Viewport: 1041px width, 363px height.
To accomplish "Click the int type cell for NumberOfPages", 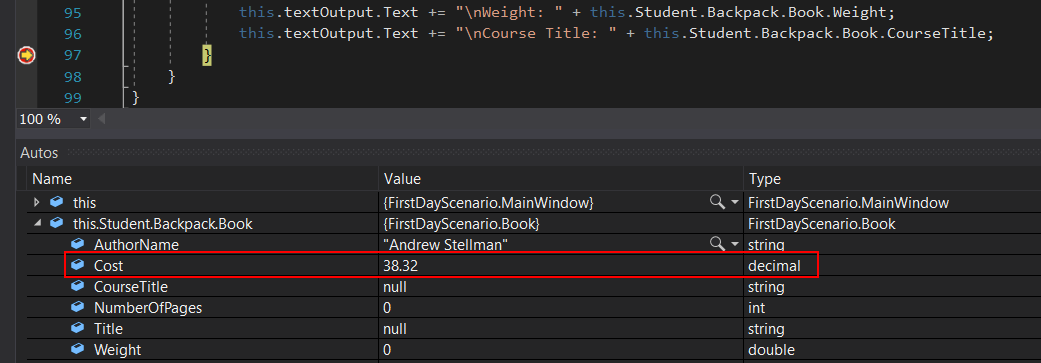I will 757,308.
